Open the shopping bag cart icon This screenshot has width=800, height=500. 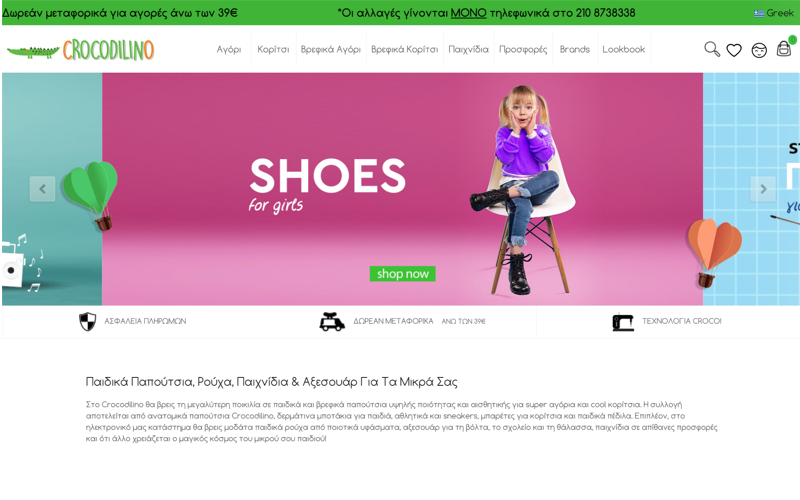click(x=784, y=48)
